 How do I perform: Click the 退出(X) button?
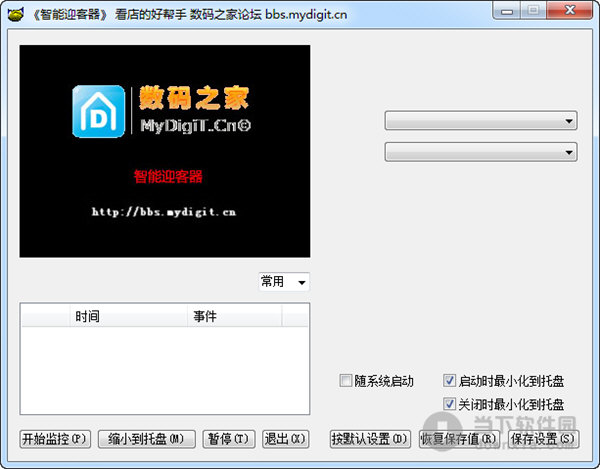point(285,439)
